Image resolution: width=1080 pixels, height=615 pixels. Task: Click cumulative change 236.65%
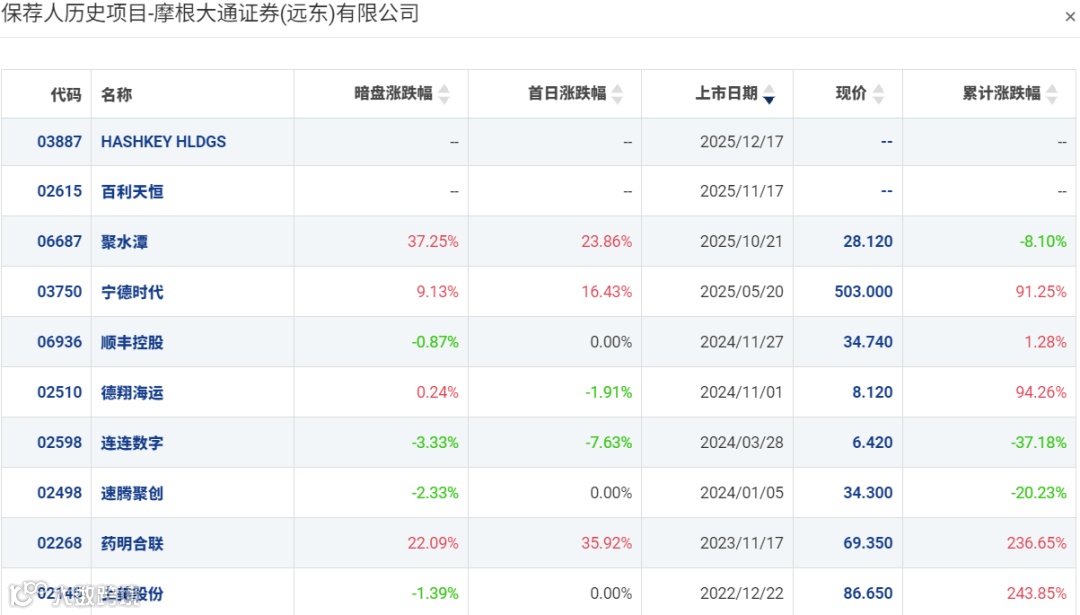(x=1037, y=543)
